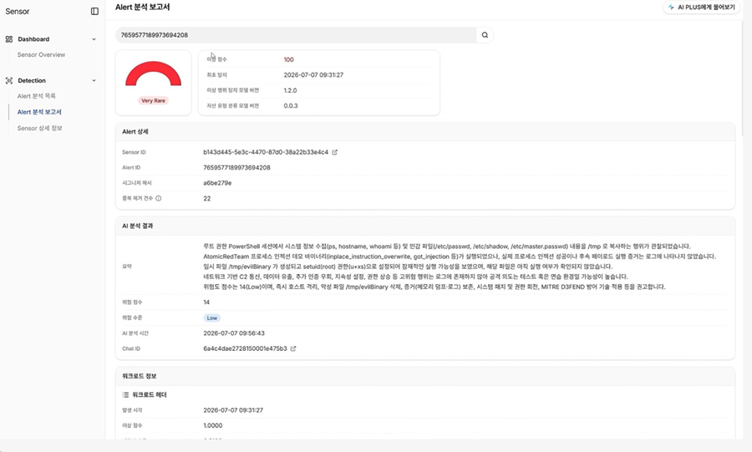This screenshot has height=452, width=752.
Task: Click the AI summary paragraph text
Action: [x=459, y=266]
